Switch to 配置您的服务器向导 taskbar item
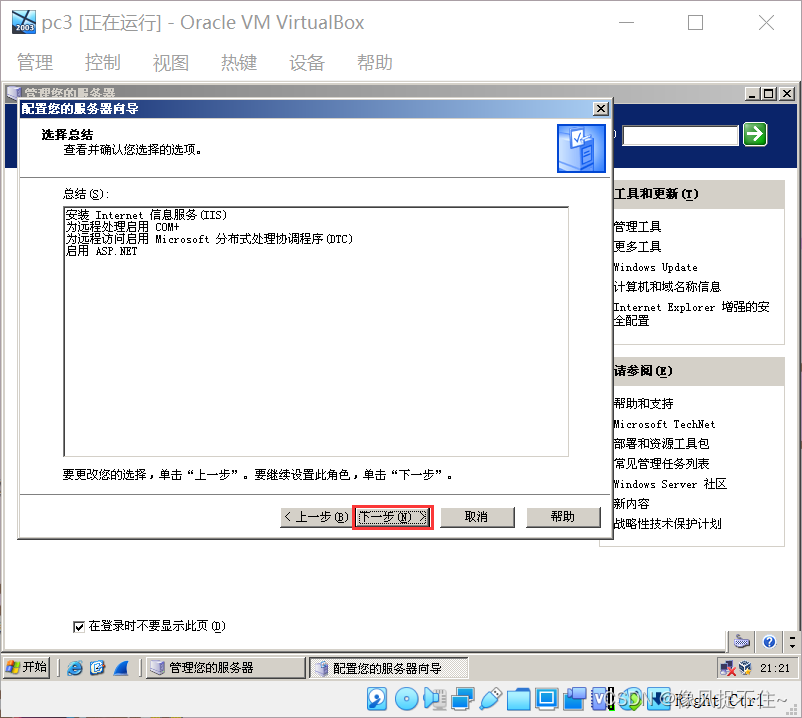This screenshot has height=718, width=802. tap(388, 668)
